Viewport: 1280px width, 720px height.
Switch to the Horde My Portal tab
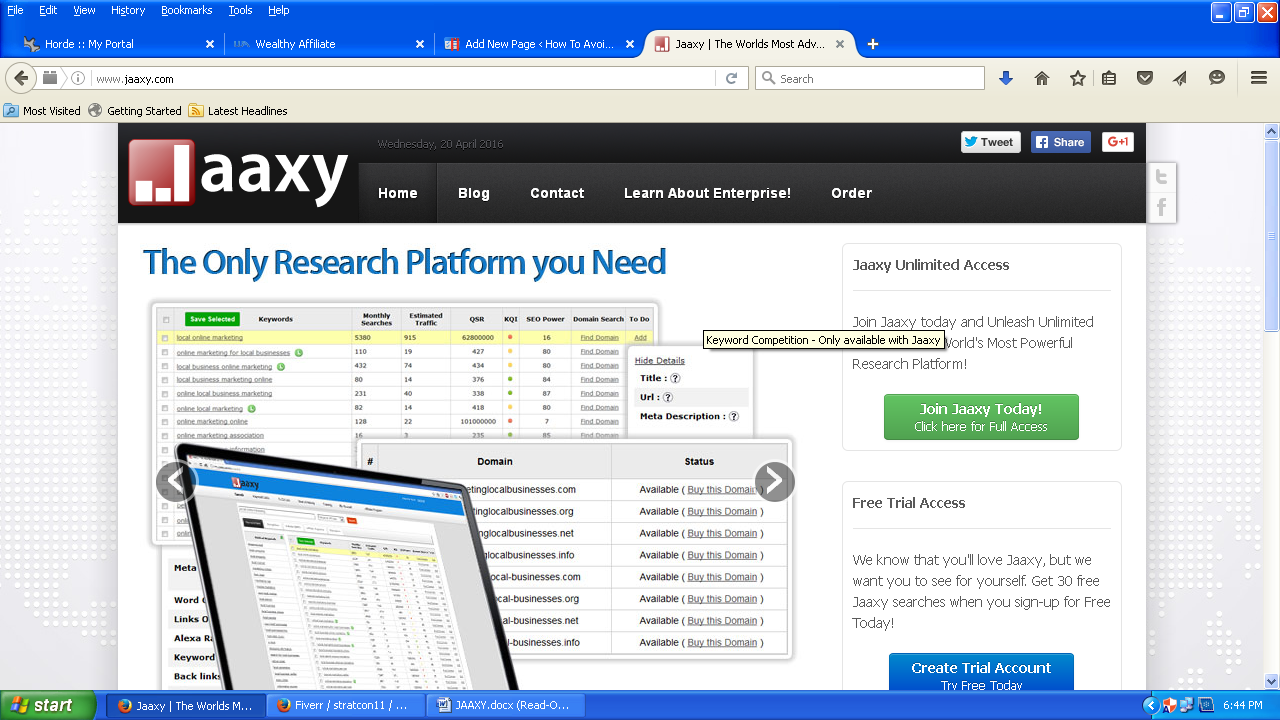[118, 44]
